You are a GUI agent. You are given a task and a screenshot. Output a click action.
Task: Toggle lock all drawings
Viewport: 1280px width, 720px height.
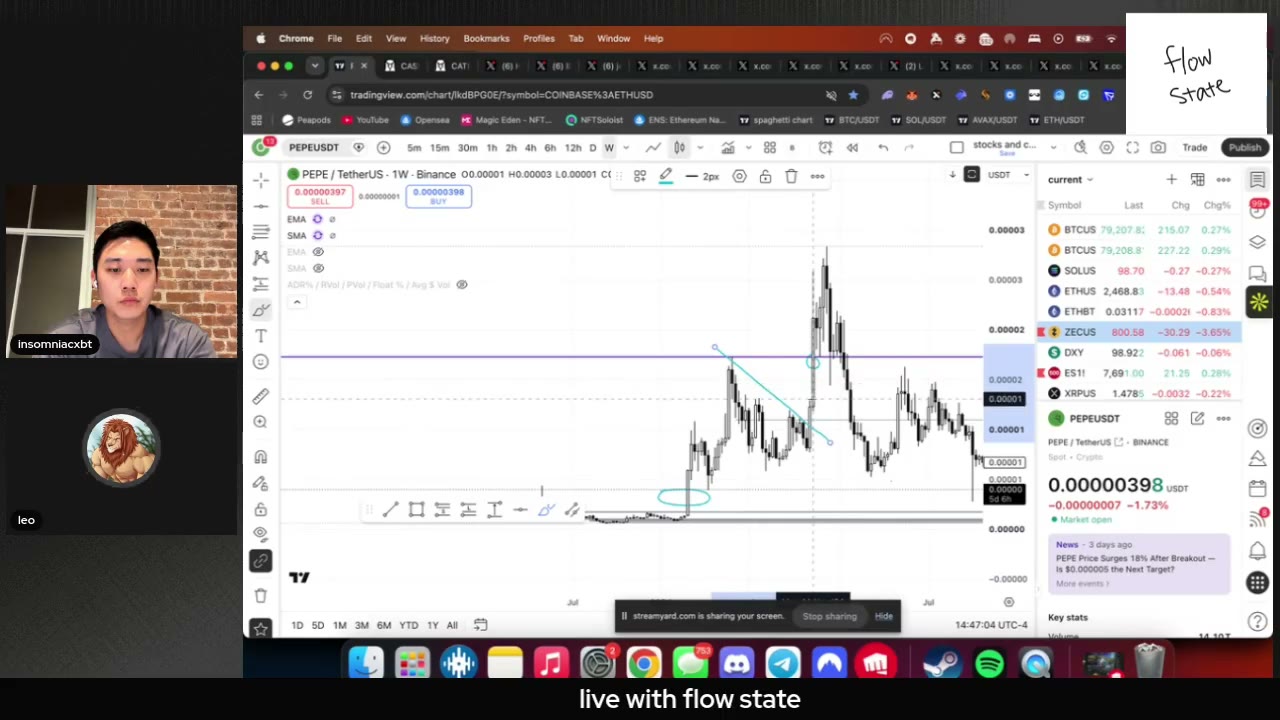261,509
